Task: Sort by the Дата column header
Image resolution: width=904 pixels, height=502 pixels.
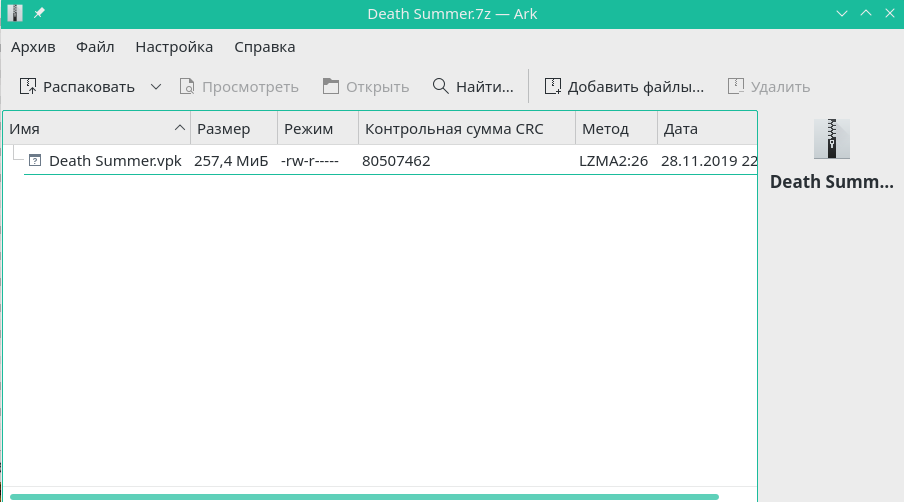Action: point(707,129)
